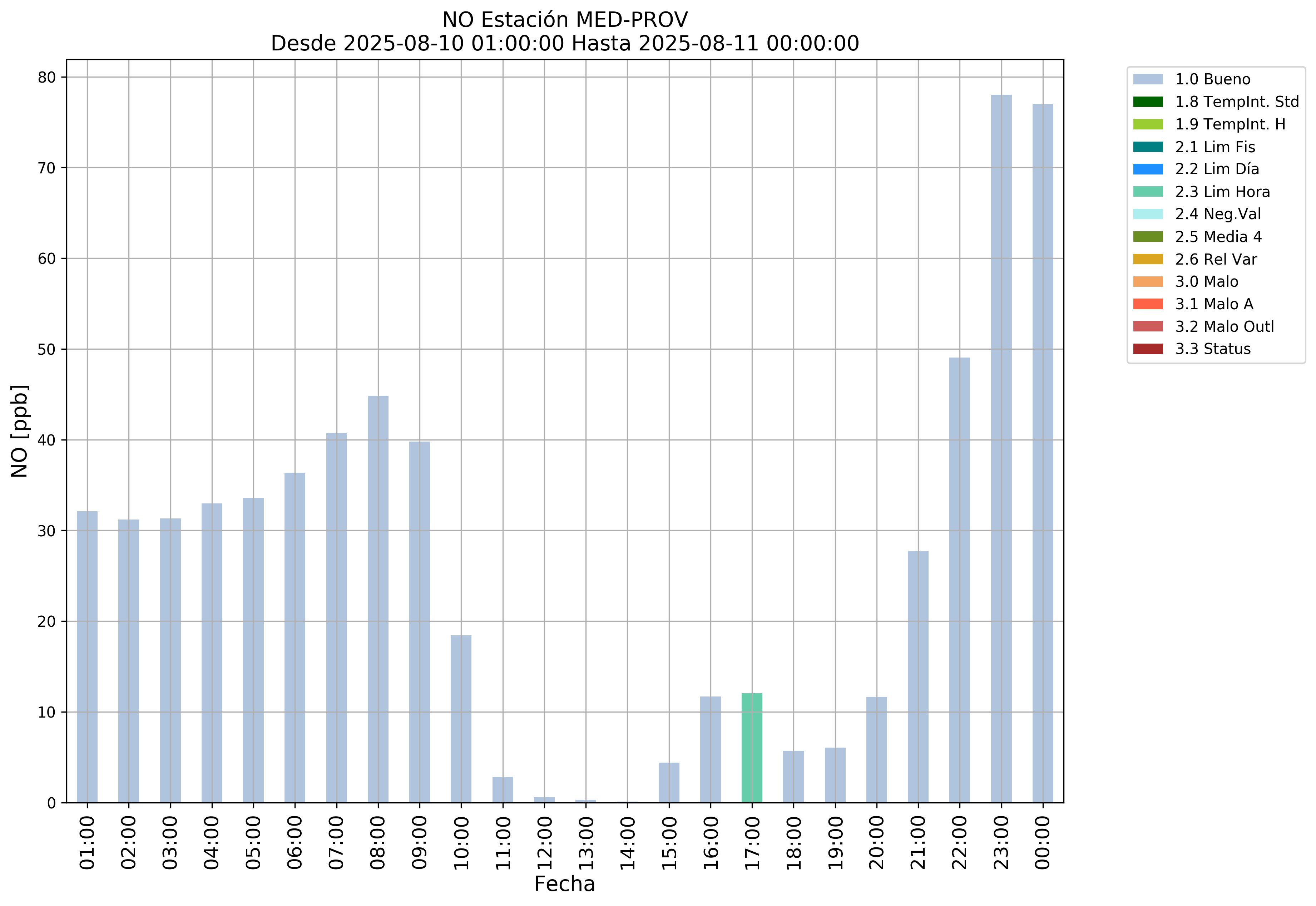
Task: Click the 2.3 Lim Hora legend swatch
Action: pyautogui.click(x=1147, y=192)
